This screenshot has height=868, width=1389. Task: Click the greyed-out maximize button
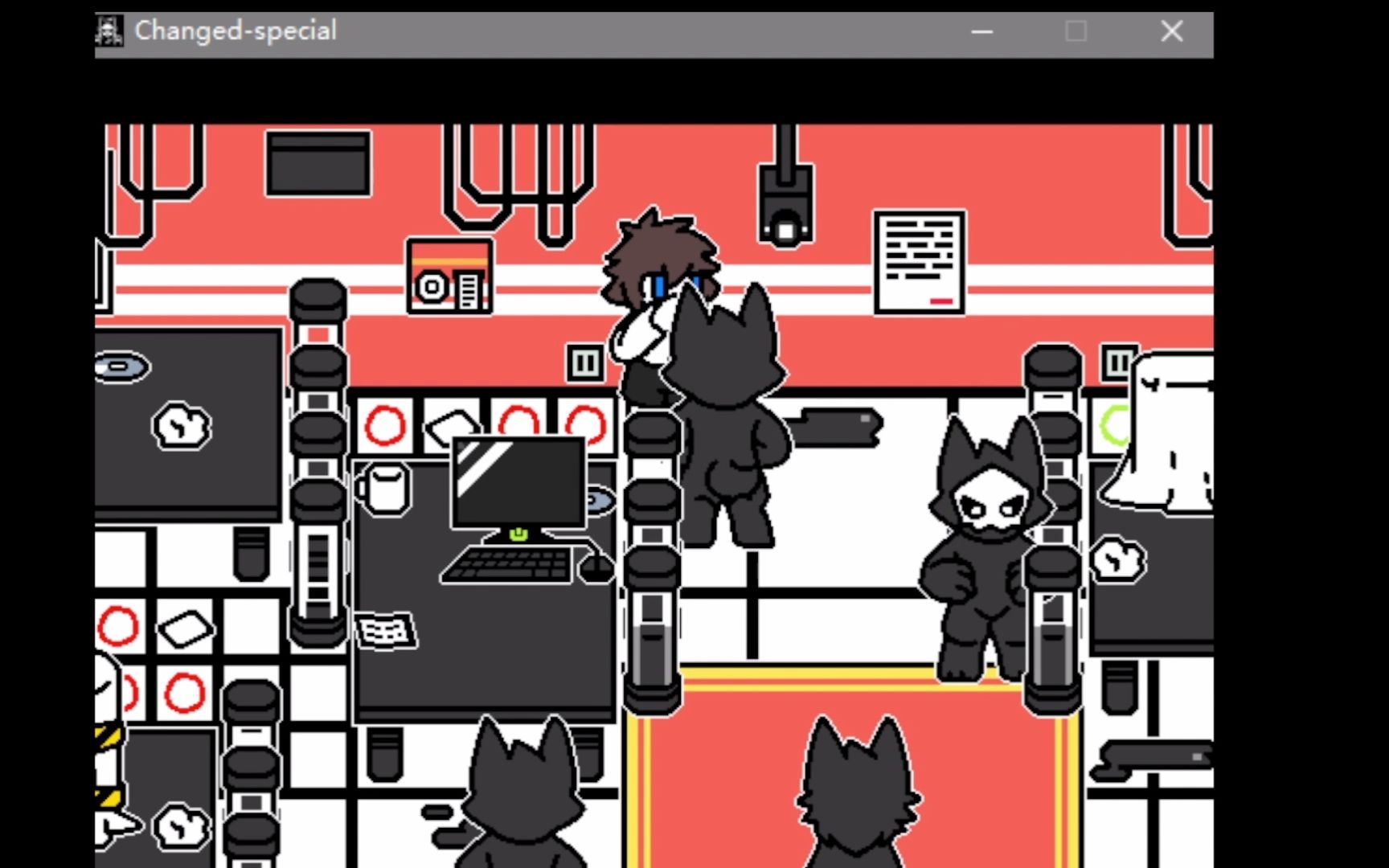pyautogui.click(x=1076, y=31)
